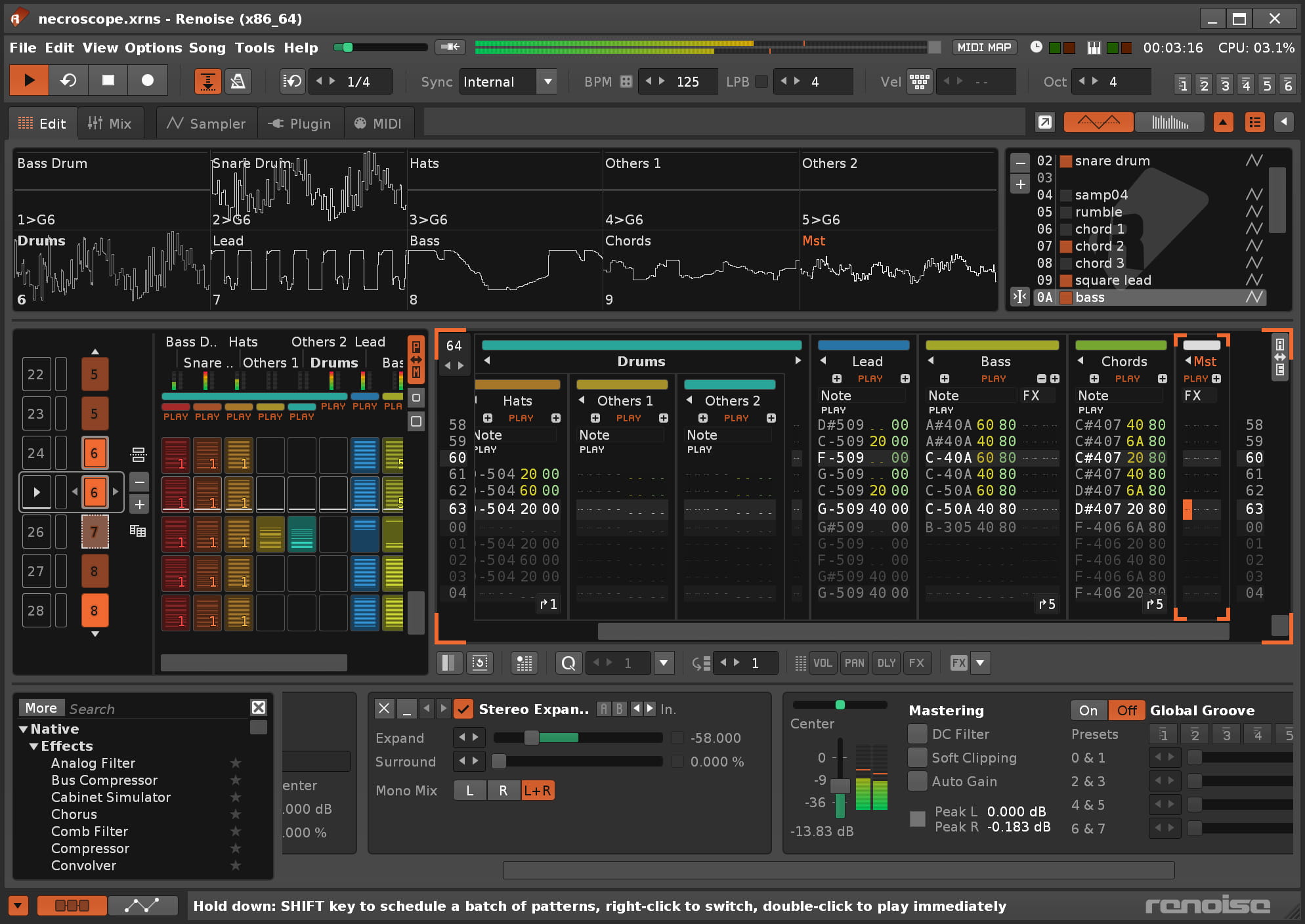Click the quantize Q icon
The height and width of the screenshot is (924, 1305).
click(x=568, y=663)
